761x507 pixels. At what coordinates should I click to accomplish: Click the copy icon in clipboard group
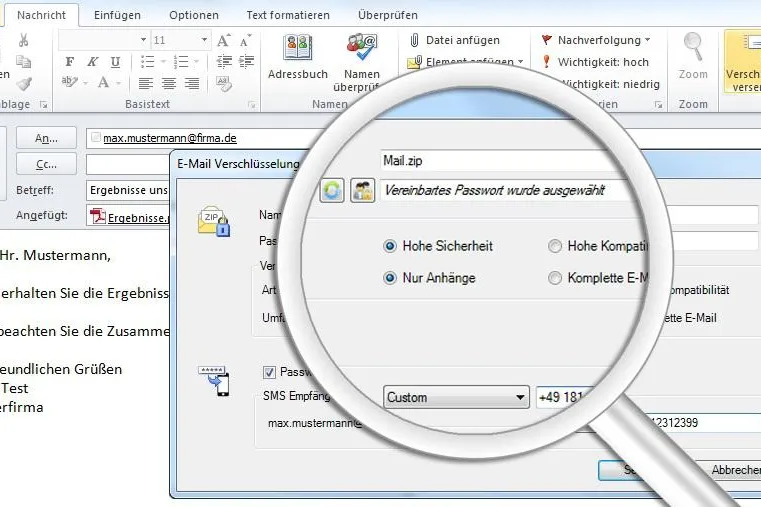coord(23,62)
